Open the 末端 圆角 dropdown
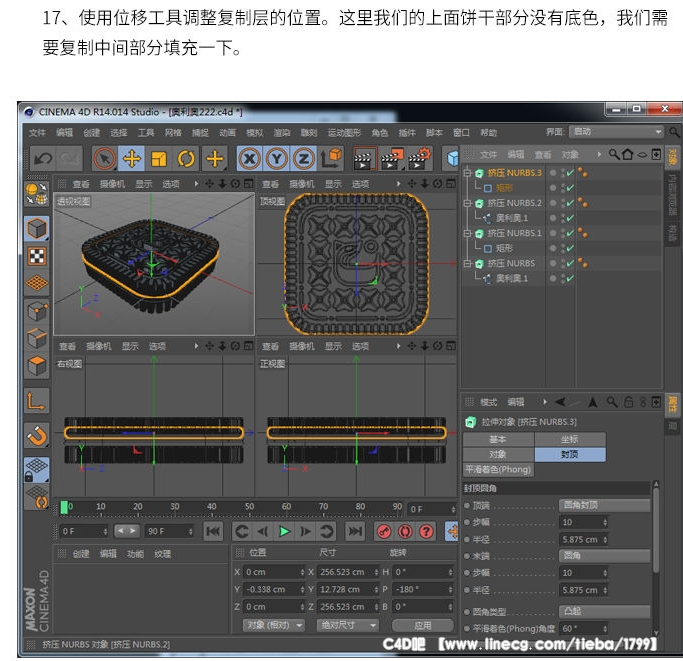 [x=604, y=556]
